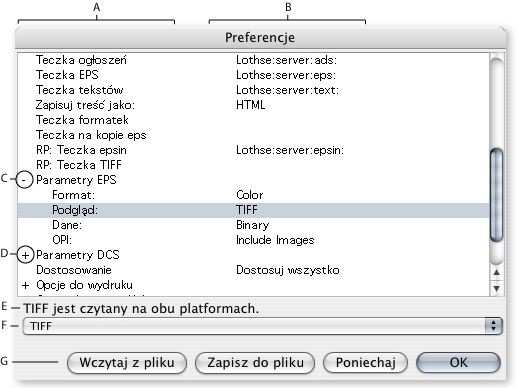Select the RP: Teczka TIFF row
This screenshot has height=388, width=518.
pyautogui.click(x=253, y=165)
